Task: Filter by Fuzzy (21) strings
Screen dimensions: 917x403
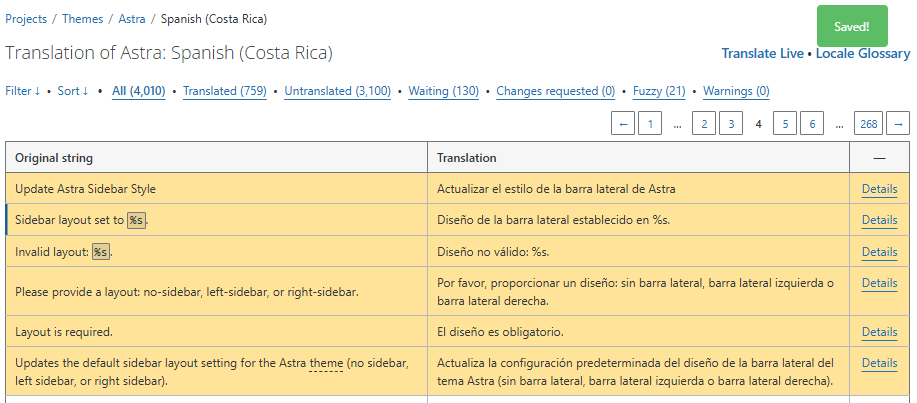Action: tap(659, 91)
